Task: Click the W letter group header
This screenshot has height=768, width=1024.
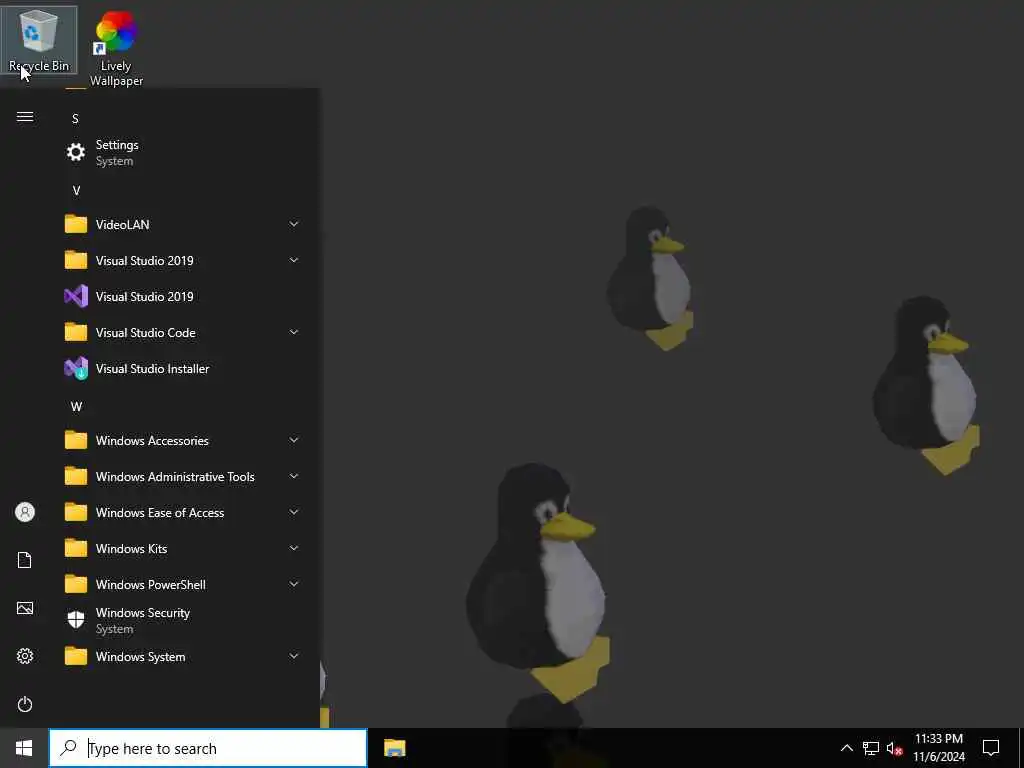Action: point(76,407)
